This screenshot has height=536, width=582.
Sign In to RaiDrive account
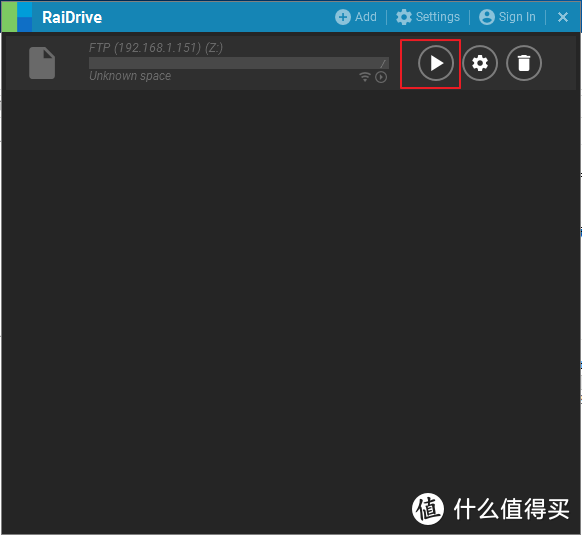pos(507,17)
